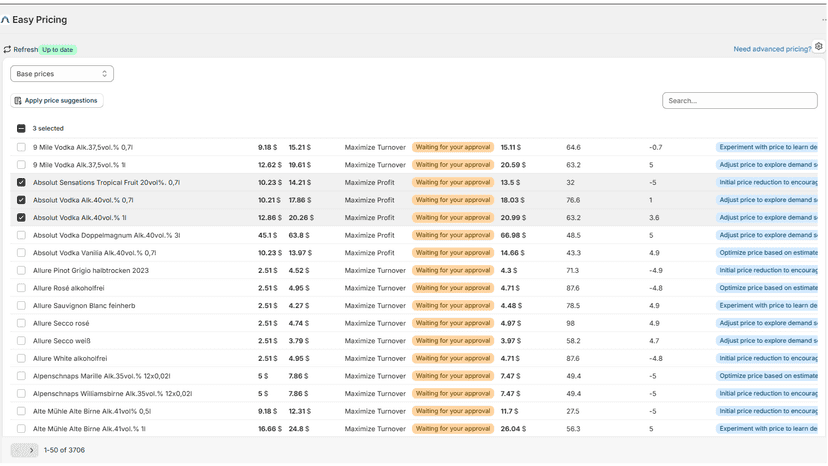Check Allure Rosé alkoholfrei checkbox
The height and width of the screenshot is (466, 828).
(21, 288)
